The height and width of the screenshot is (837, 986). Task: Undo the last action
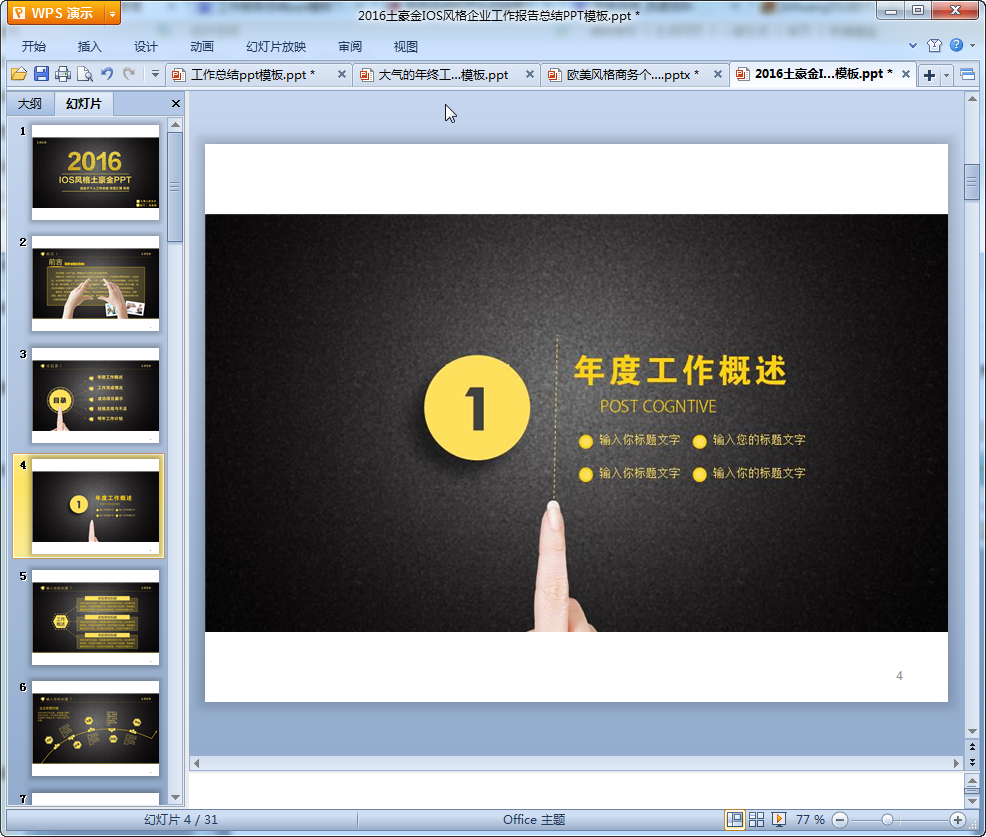pos(107,74)
